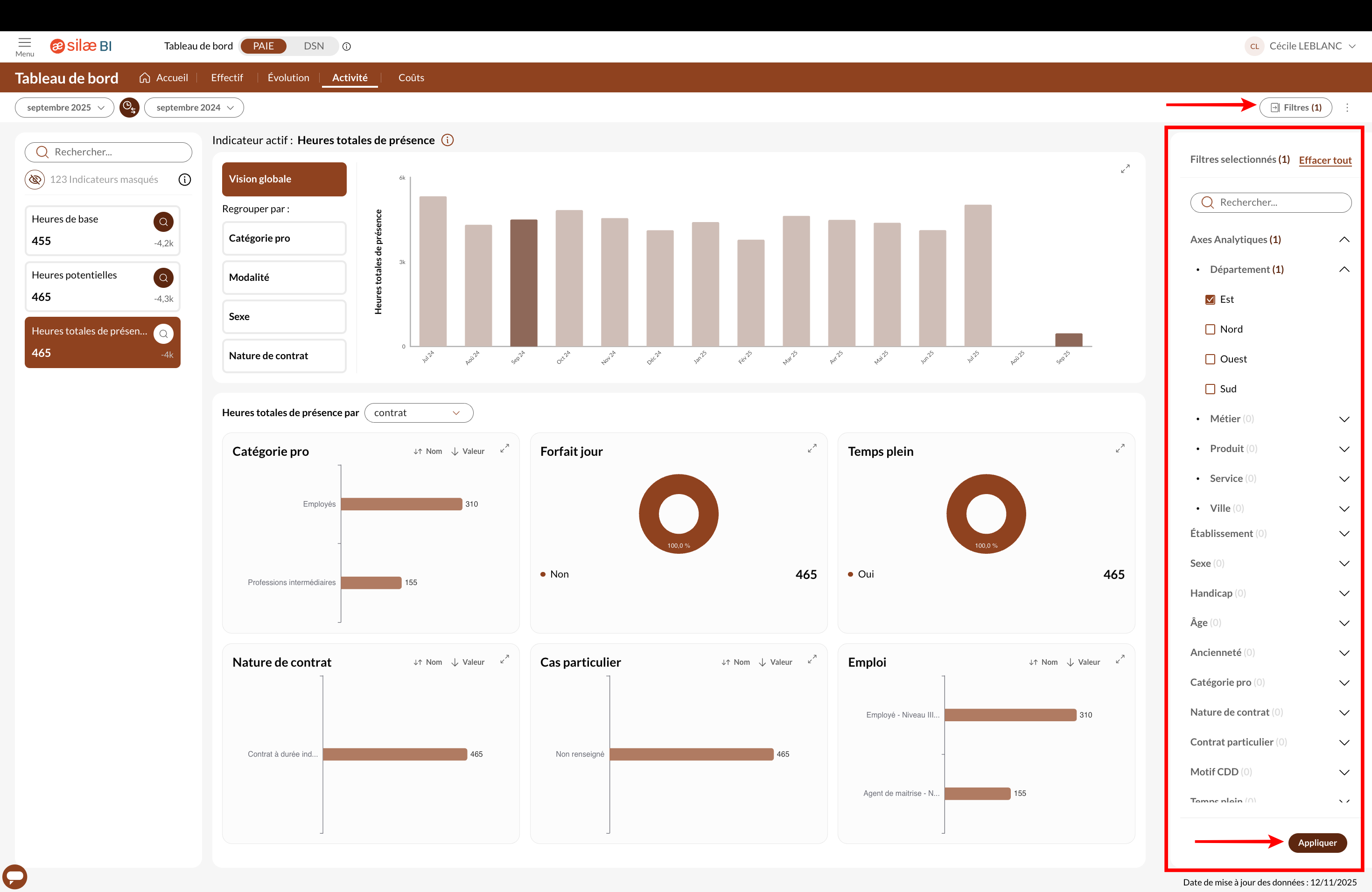Open the three-dot options menu near Filtres
The image size is (1372, 892).
point(1347,108)
